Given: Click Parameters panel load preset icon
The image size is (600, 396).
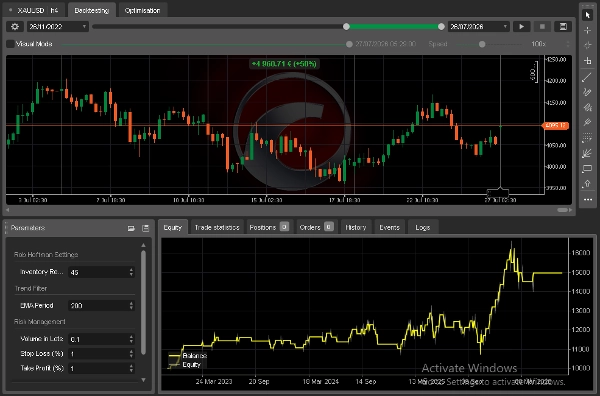Looking at the screenshot, I should 131,228.
